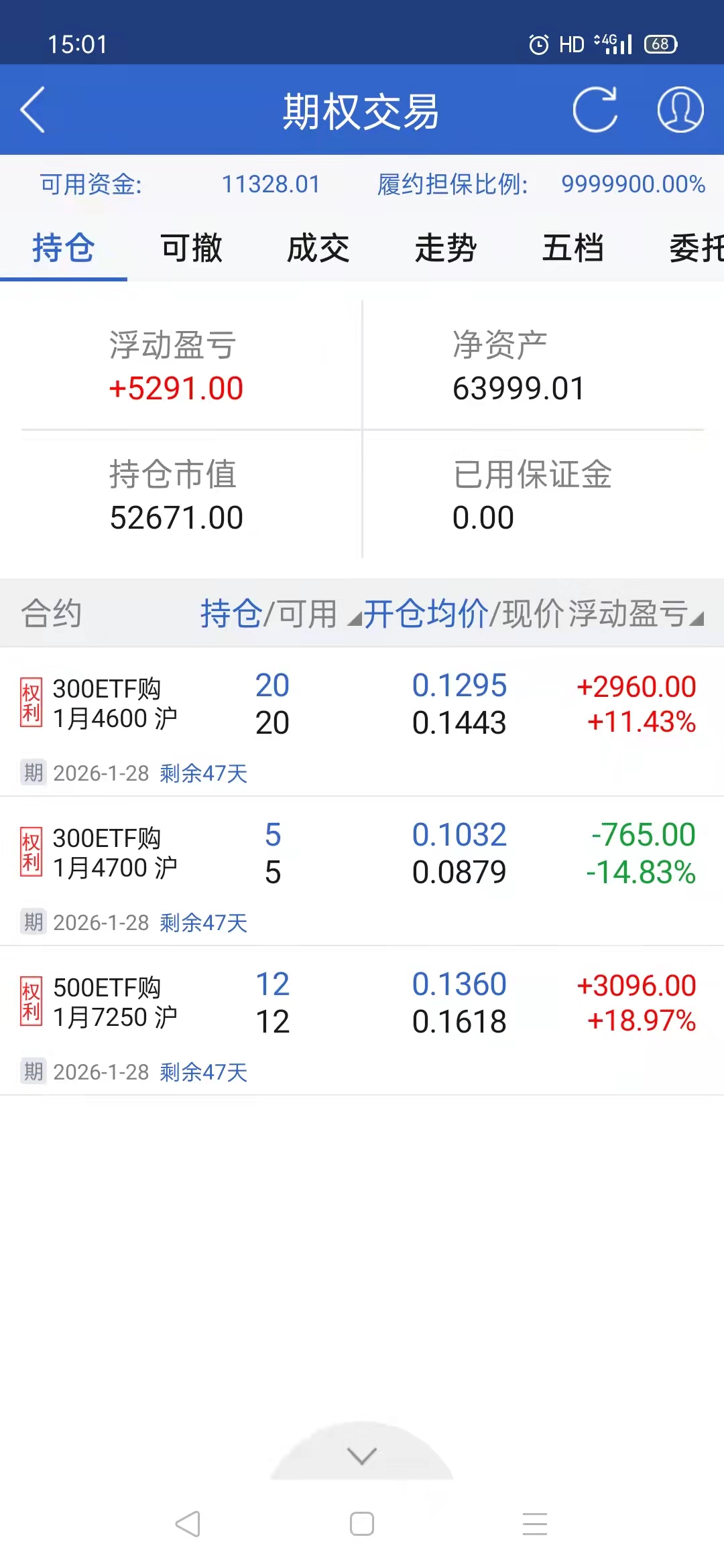
Task: Switch column to 开仓均价 display
Action: click(x=426, y=613)
